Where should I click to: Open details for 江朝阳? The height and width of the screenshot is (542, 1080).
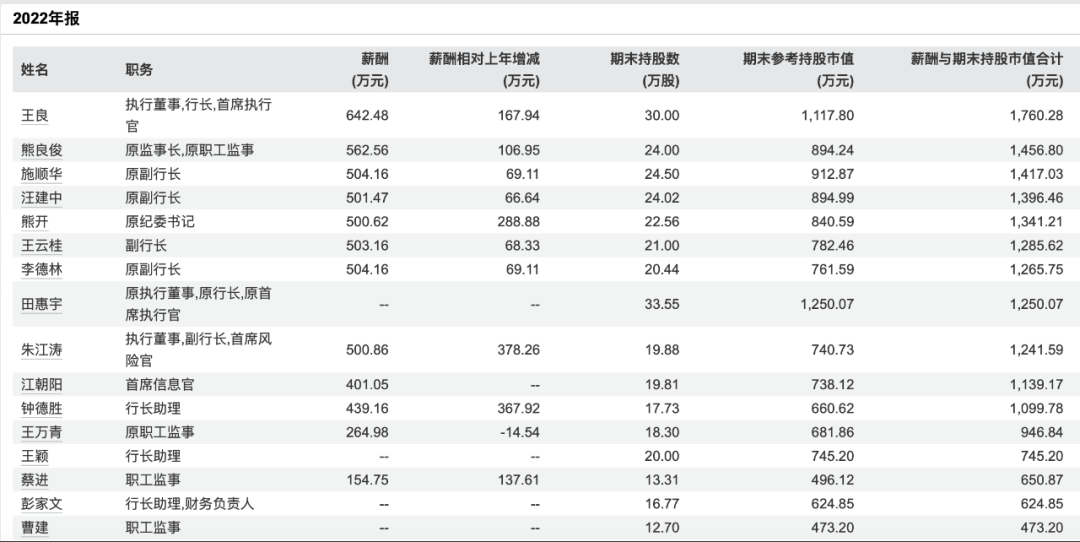[42, 385]
